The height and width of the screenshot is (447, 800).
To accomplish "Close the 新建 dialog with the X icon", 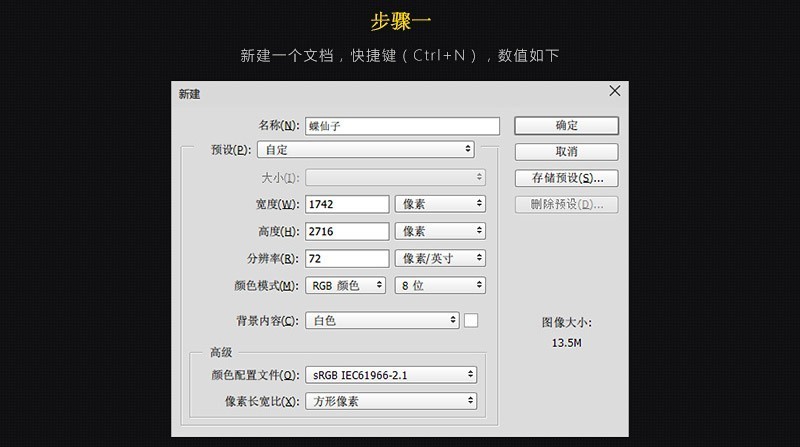I will click(x=615, y=91).
